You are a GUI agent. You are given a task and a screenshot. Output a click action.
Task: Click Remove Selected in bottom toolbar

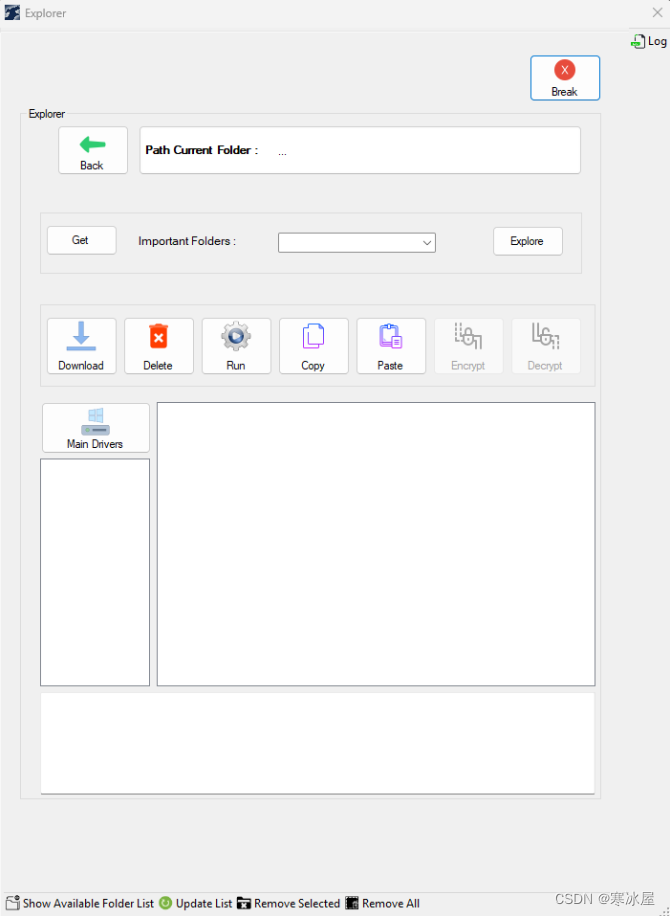point(289,903)
